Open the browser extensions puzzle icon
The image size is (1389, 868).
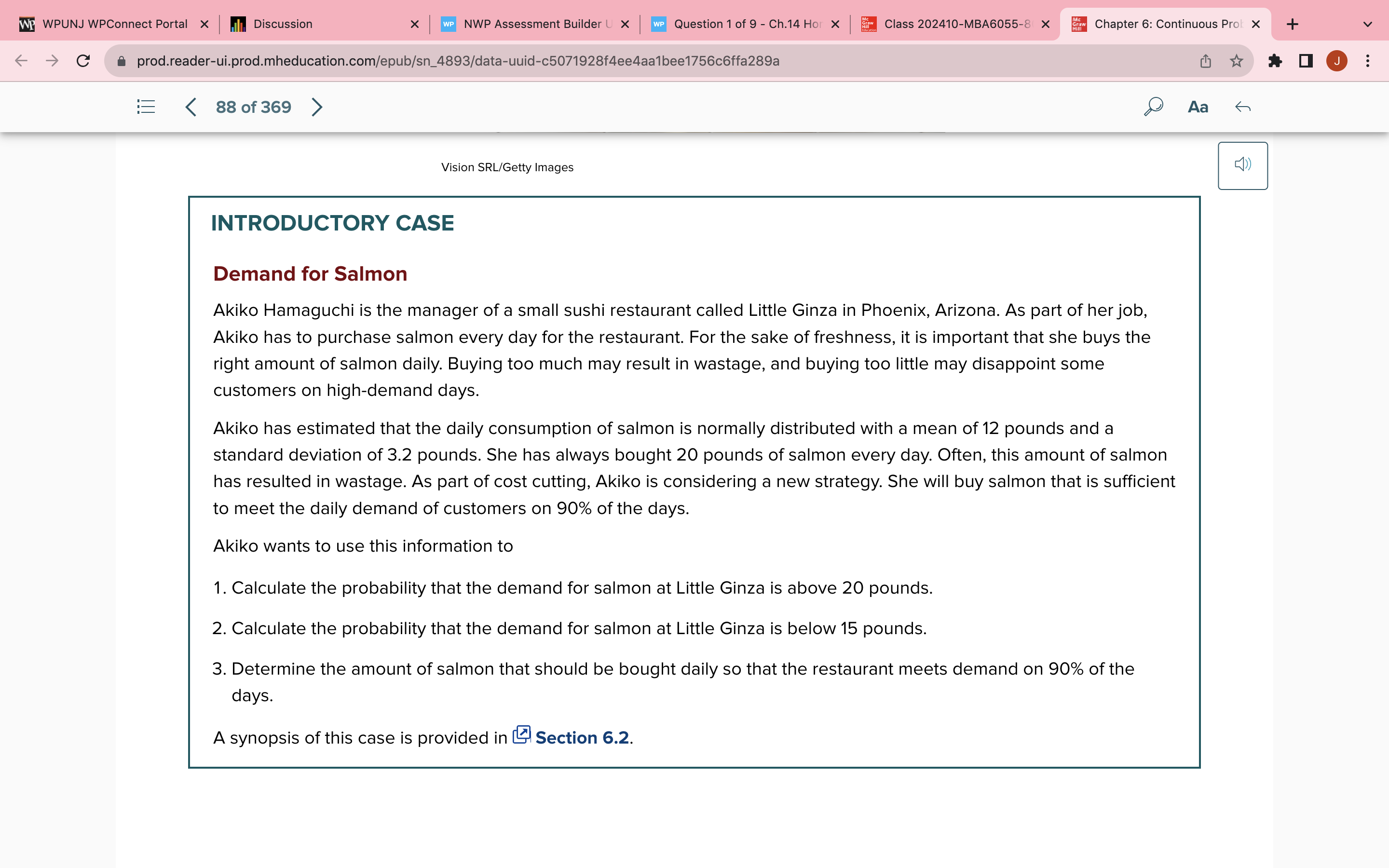coord(1275,61)
